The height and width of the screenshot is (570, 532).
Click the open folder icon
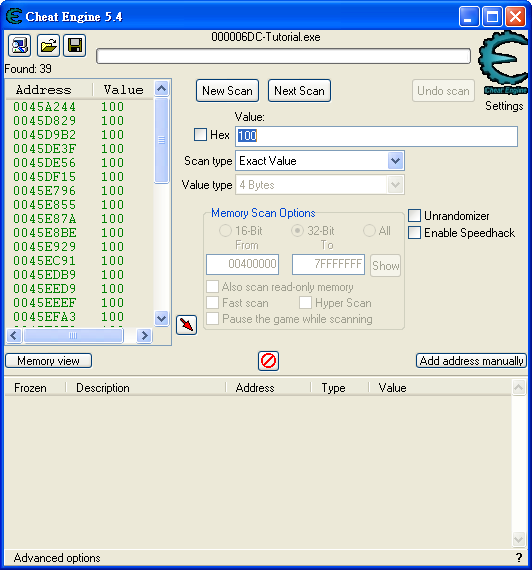click(x=48, y=45)
